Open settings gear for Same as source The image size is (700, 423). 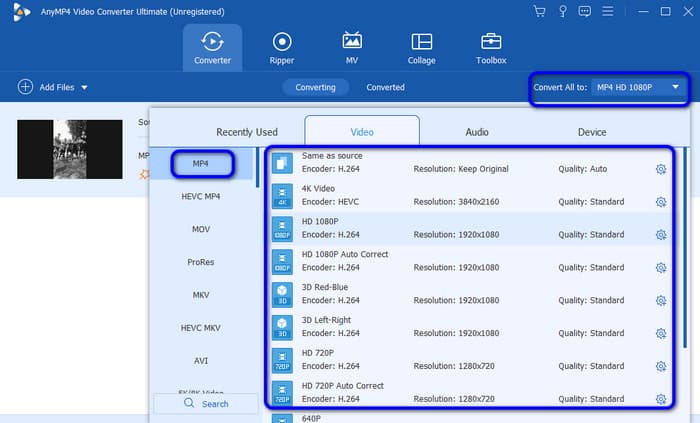661,169
